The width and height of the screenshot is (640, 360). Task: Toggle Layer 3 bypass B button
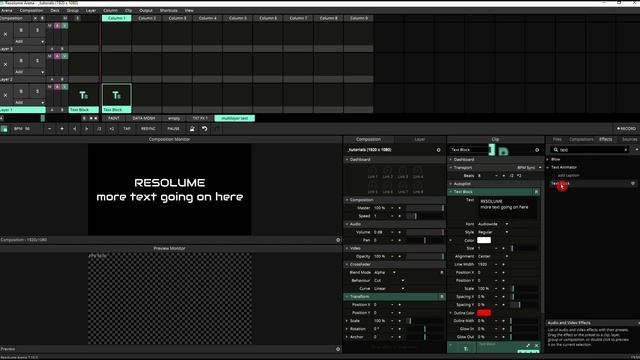pyautogui.click(x=21, y=30)
